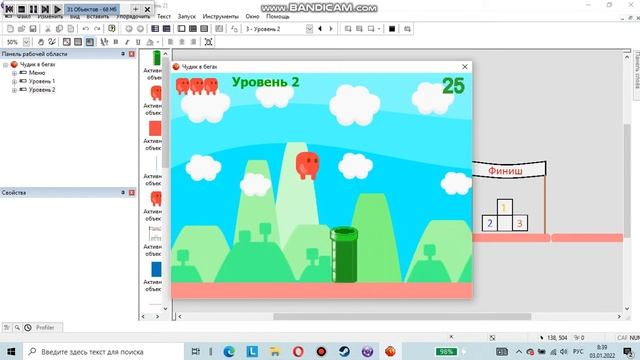Open the Помощь menu
Viewport: 640px width, 360px height.
pos(278,17)
